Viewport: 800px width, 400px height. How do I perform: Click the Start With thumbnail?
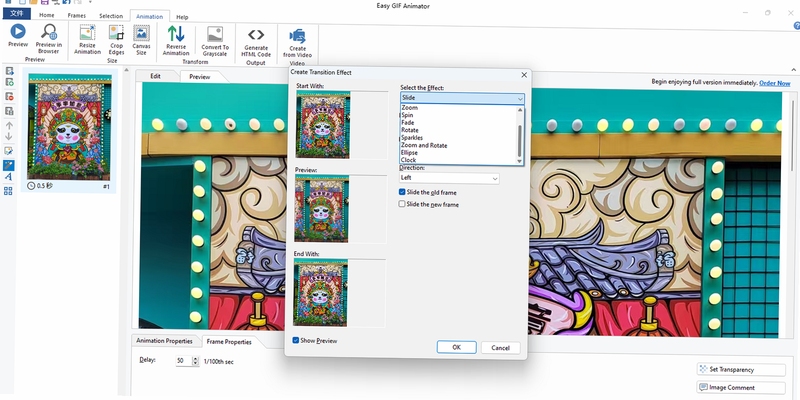click(x=323, y=124)
